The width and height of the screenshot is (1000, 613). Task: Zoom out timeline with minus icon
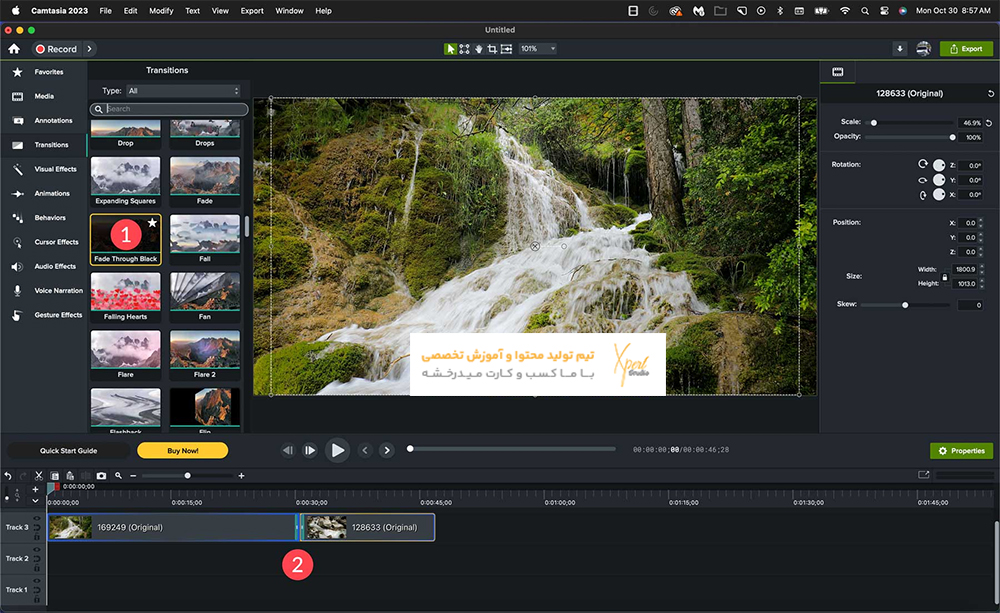point(133,476)
